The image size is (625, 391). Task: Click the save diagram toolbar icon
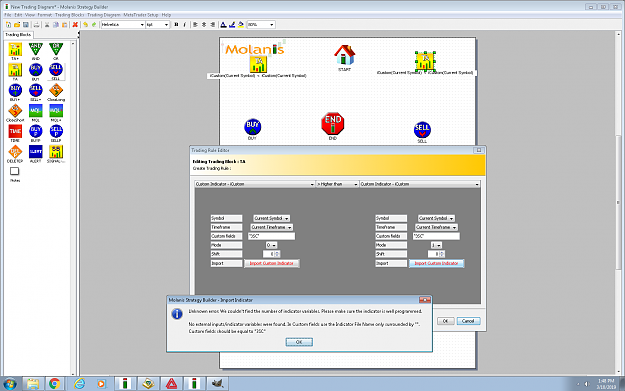coord(26,25)
